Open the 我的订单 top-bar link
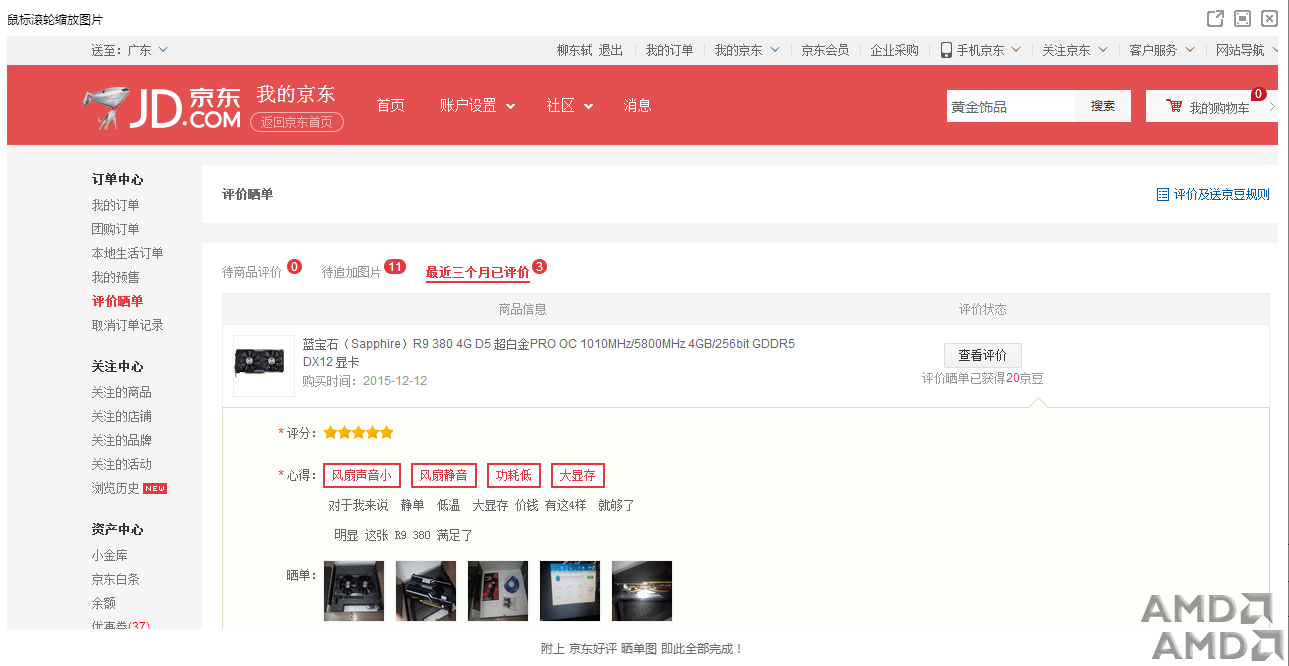Screen dimensions: 1289x666 (x=669, y=50)
